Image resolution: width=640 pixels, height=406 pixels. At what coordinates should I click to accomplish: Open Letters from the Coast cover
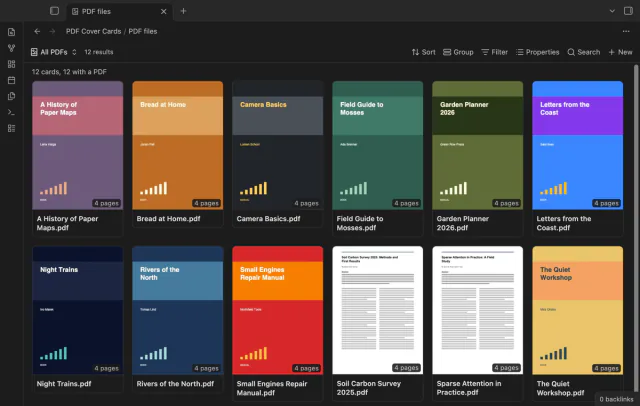(x=578, y=145)
